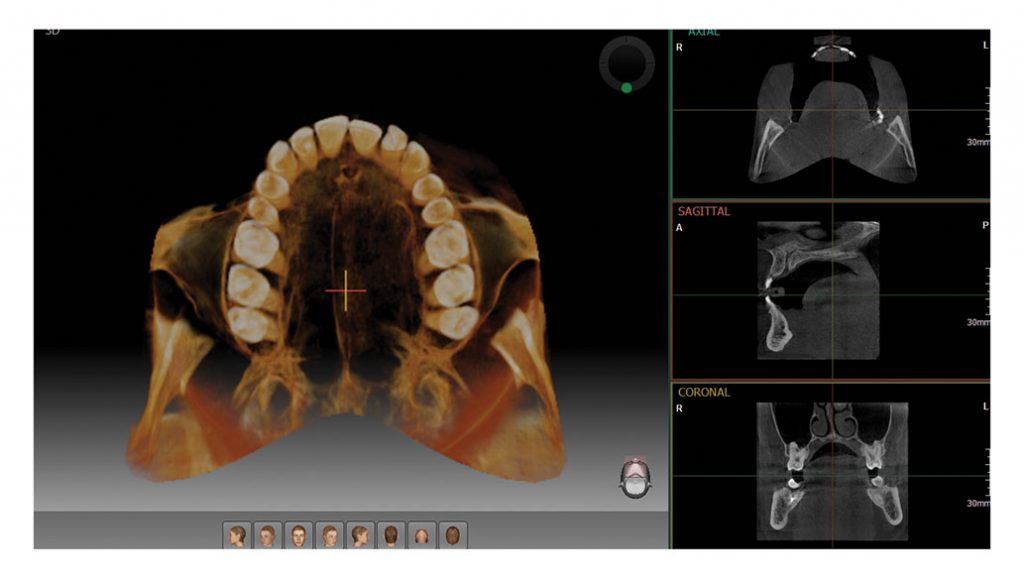Screen dimensions: 1024x580
Task: Select the left profile head view icon
Action: point(237,536)
